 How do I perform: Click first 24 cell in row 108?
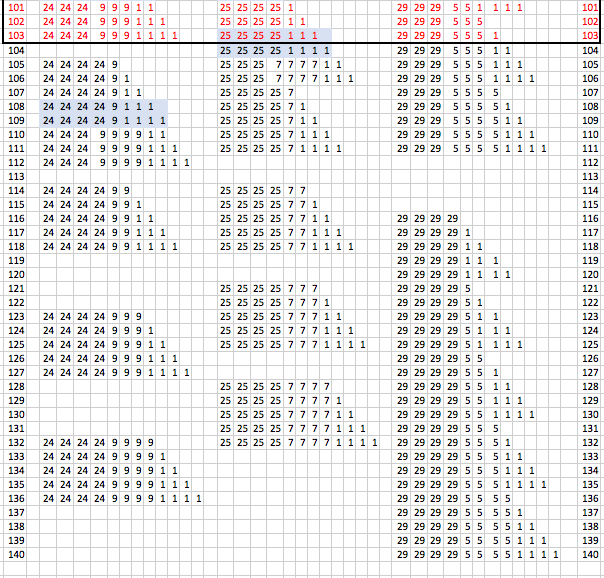tap(49, 106)
